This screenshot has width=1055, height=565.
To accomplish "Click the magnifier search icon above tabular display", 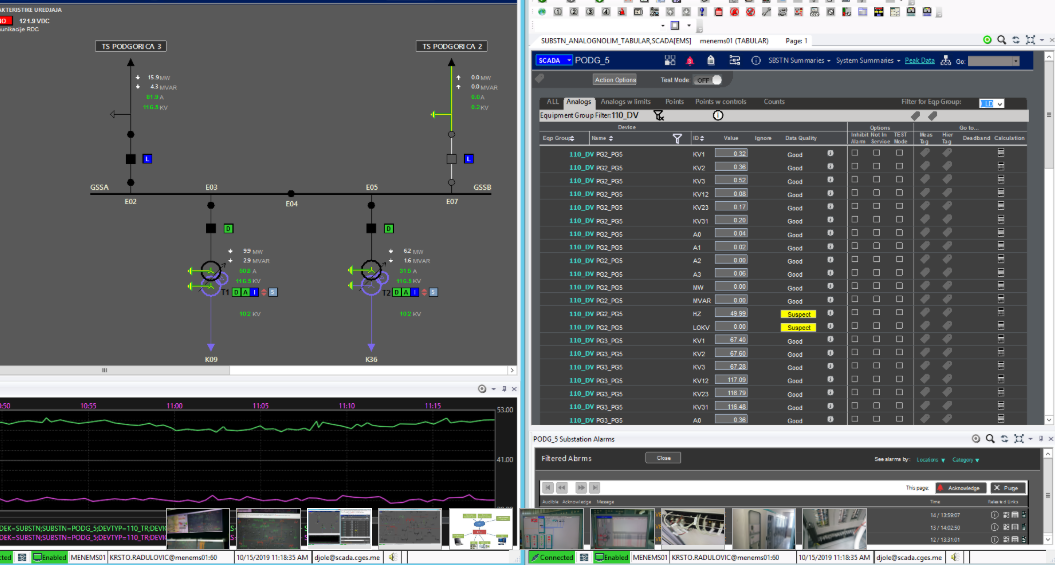I will [x=1001, y=40].
